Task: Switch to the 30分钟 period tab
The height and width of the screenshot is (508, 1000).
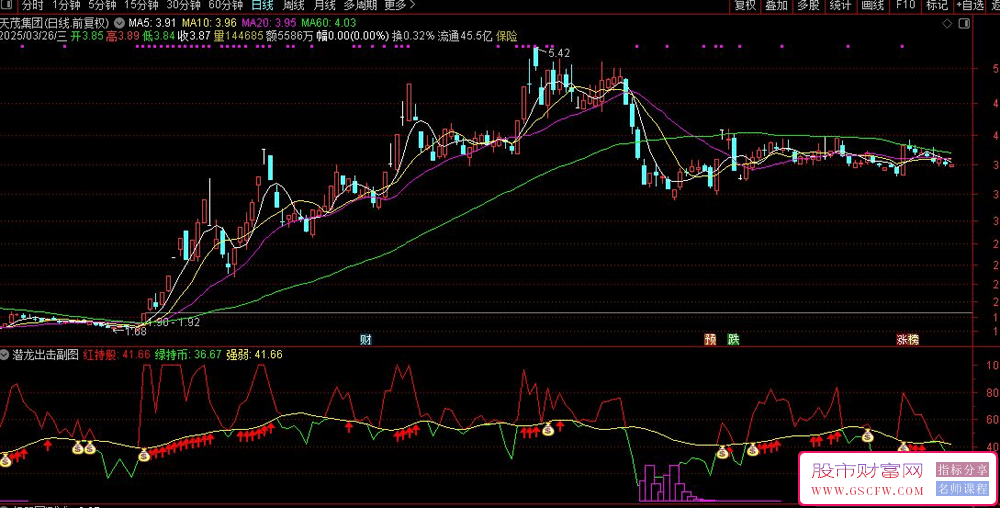Action: tap(183, 6)
